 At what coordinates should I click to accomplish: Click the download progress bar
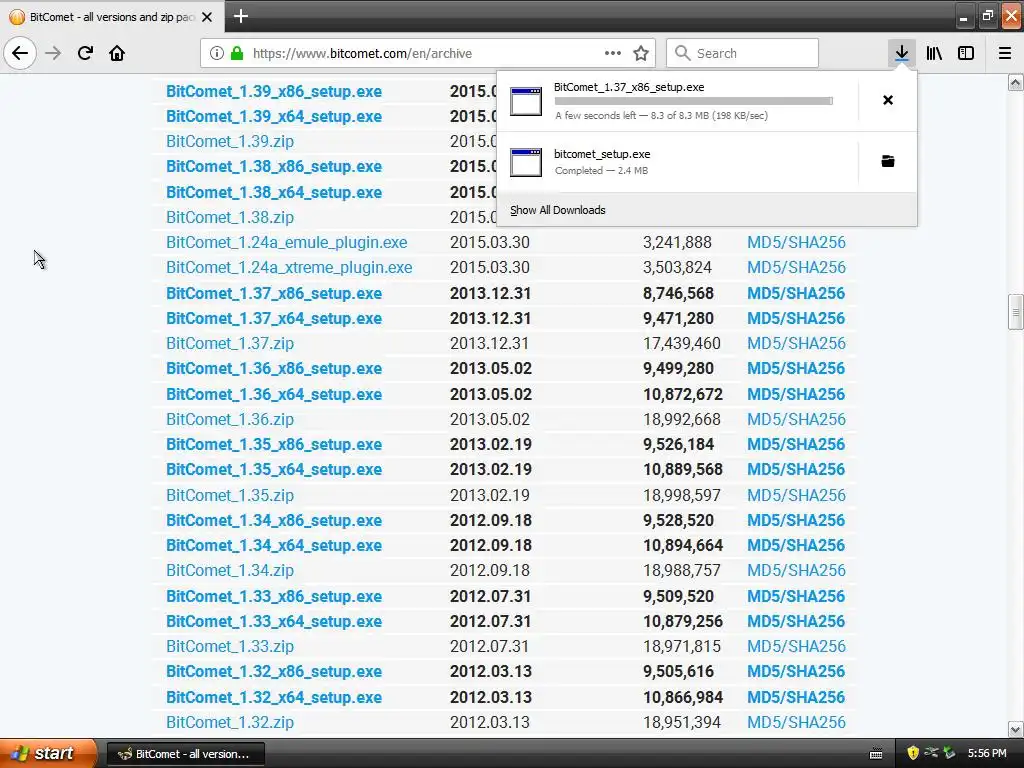[x=694, y=101]
